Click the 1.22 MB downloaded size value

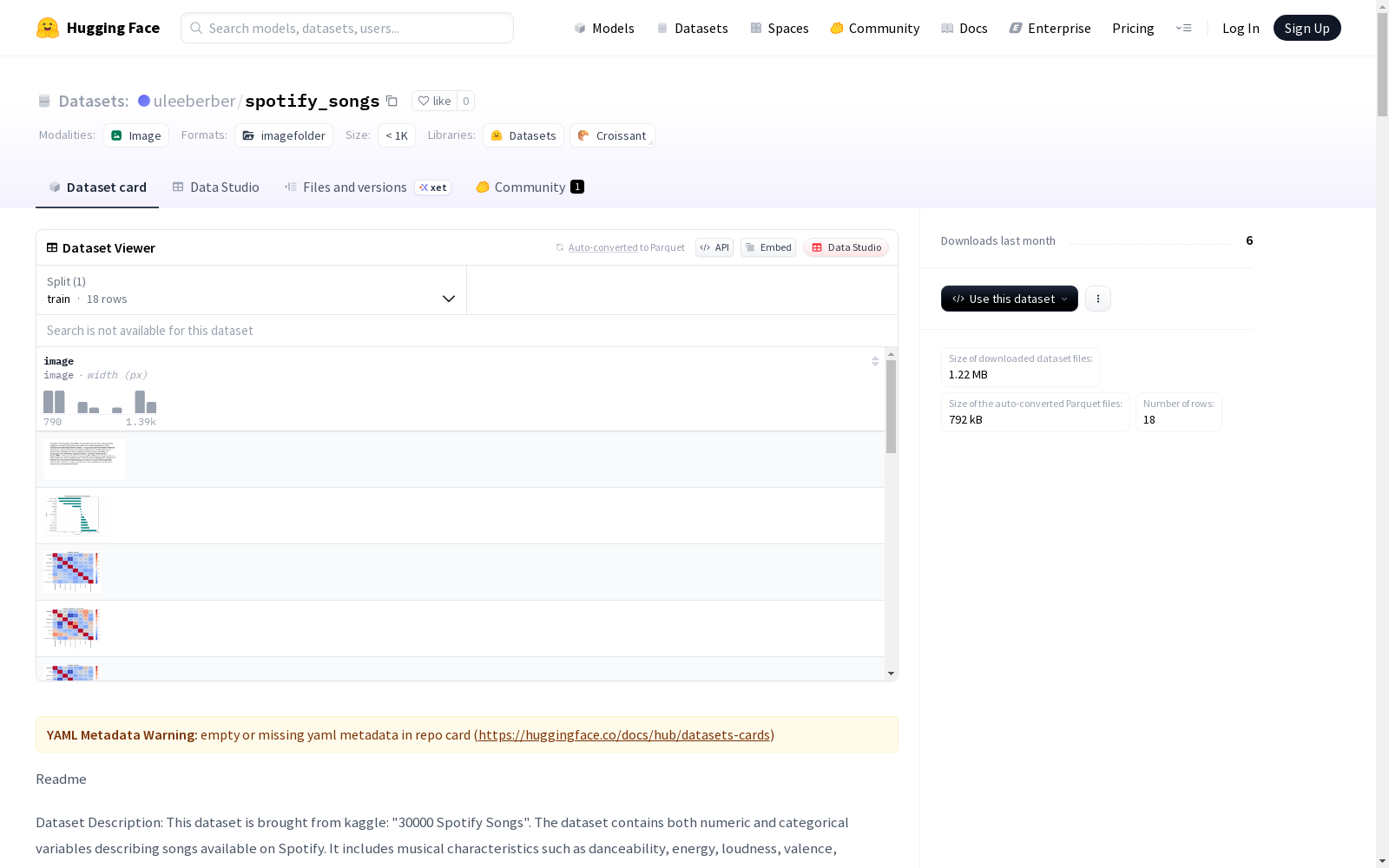[968, 375]
